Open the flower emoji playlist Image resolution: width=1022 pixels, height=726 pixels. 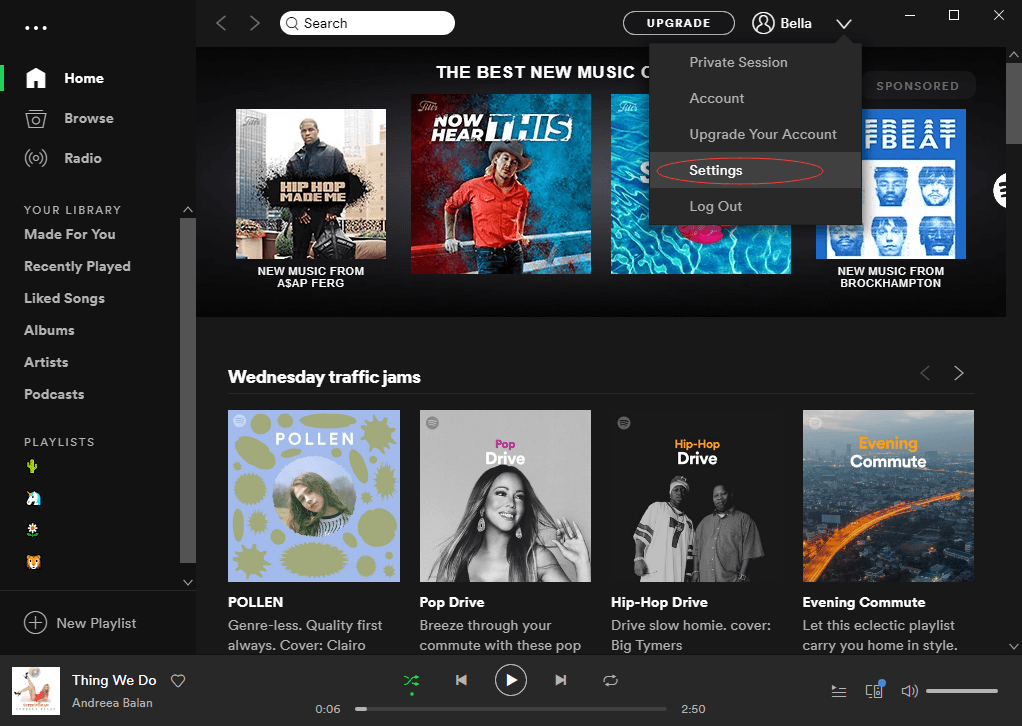(x=33, y=529)
